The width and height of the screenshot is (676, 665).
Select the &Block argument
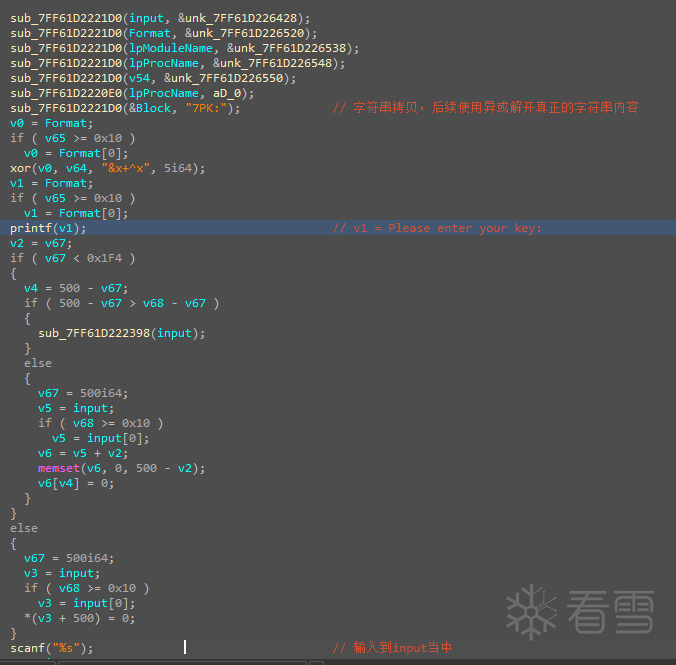pyautogui.click(x=150, y=108)
